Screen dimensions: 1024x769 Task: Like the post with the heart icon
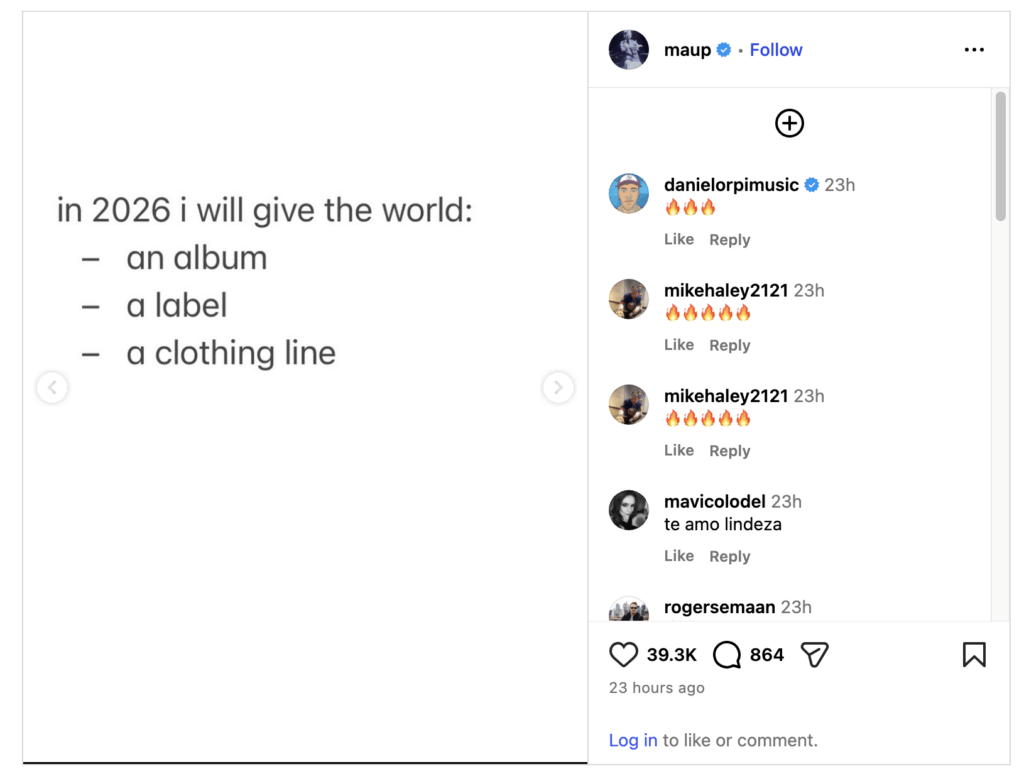623,655
